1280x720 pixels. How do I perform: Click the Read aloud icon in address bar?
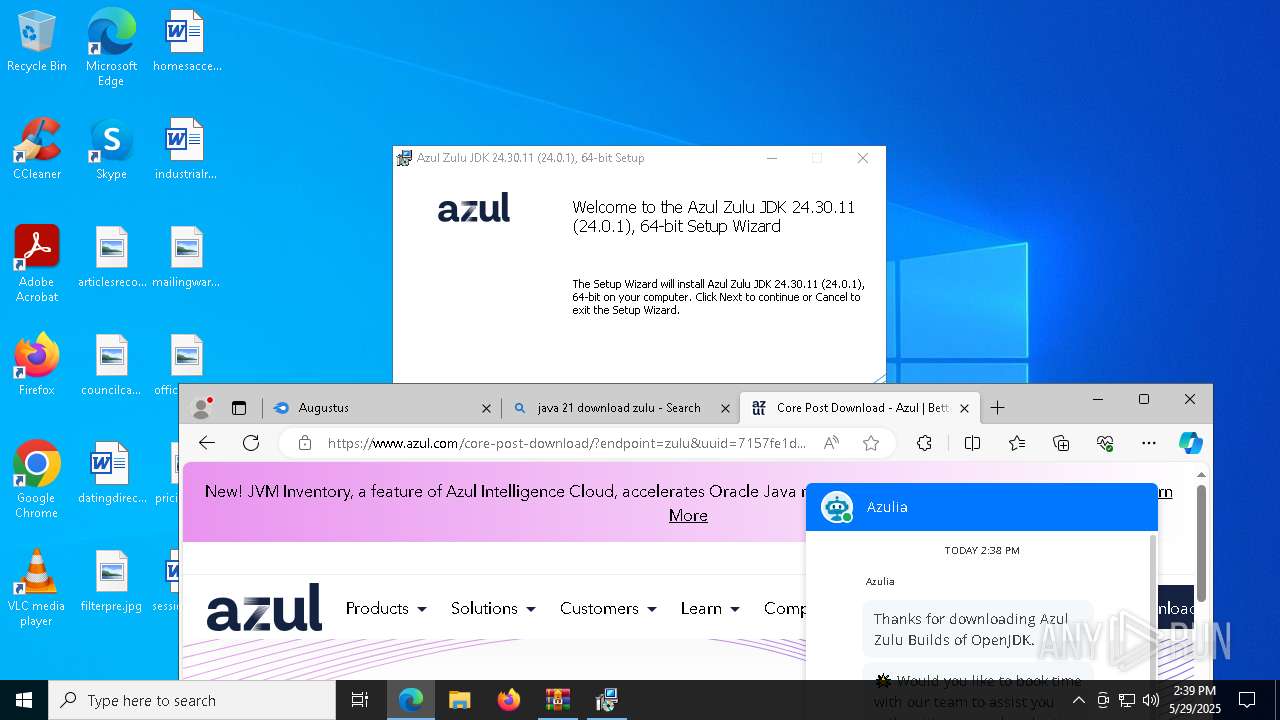tap(831, 443)
